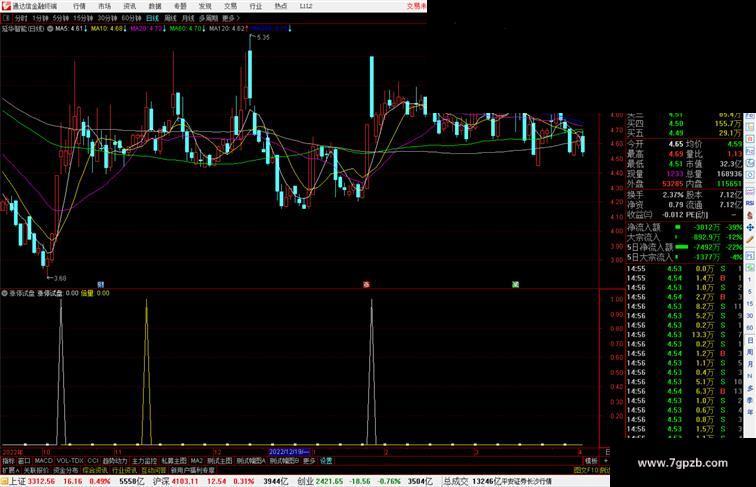The width and height of the screenshot is (756, 487).
Task: Open the 交易 menu
Action: [230, 6]
